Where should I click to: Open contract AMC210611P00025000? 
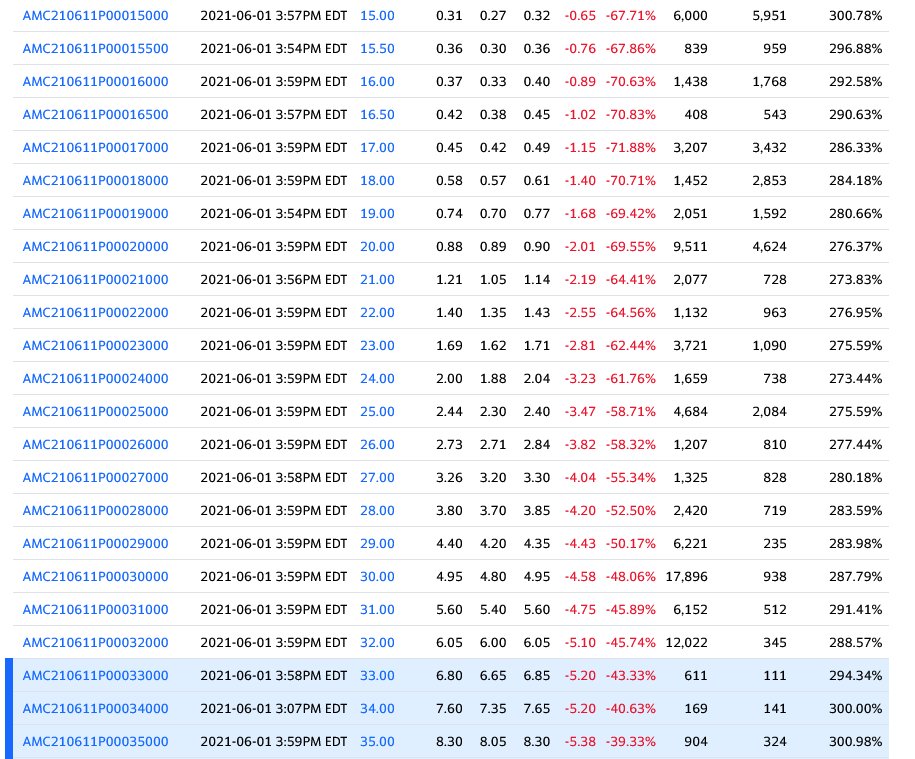tap(95, 411)
